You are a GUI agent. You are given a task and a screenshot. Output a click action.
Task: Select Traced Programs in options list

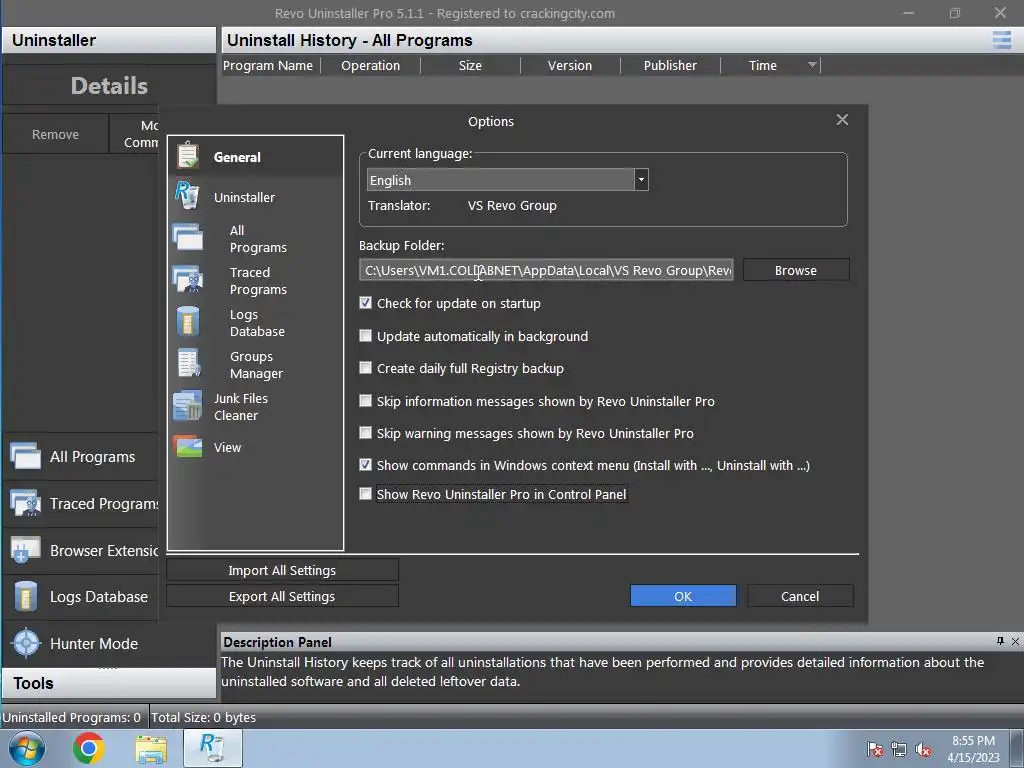click(x=255, y=280)
